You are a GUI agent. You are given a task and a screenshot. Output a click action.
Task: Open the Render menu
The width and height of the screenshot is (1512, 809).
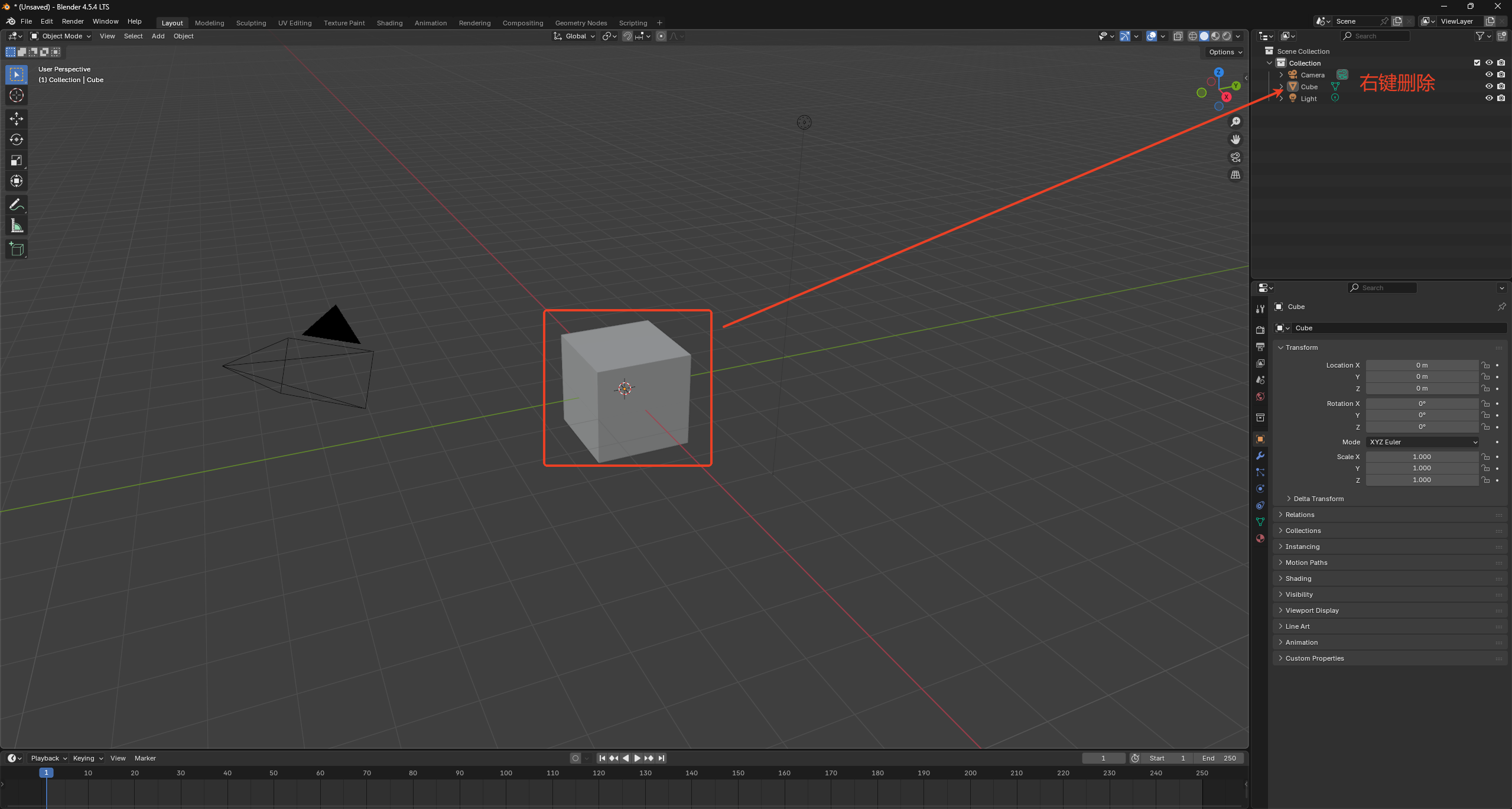(x=73, y=21)
